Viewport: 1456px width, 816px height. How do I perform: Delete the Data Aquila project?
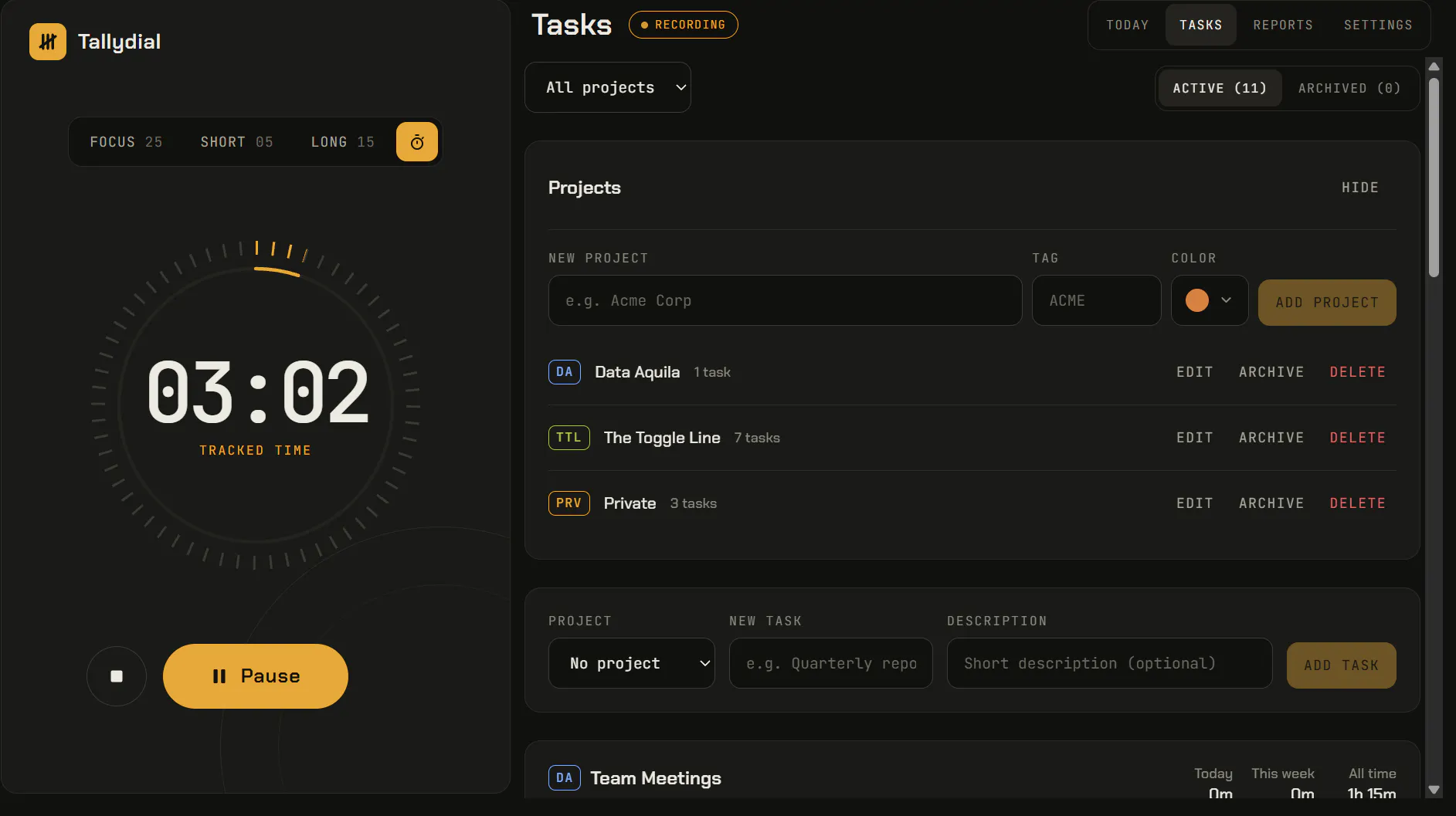[x=1357, y=372]
